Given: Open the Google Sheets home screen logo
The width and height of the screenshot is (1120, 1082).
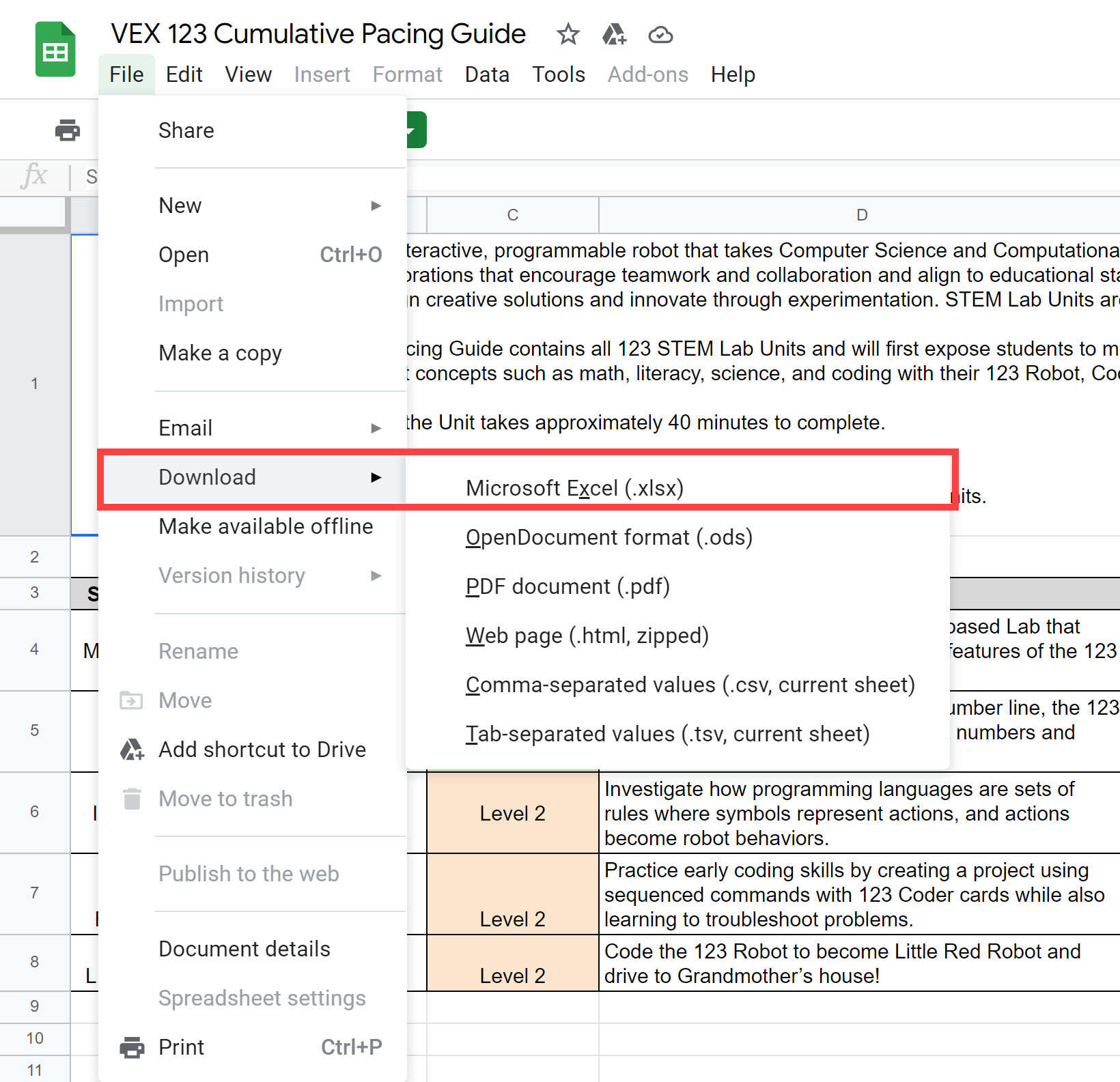Looking at the screenshot, I should click(x=55, y=48).
